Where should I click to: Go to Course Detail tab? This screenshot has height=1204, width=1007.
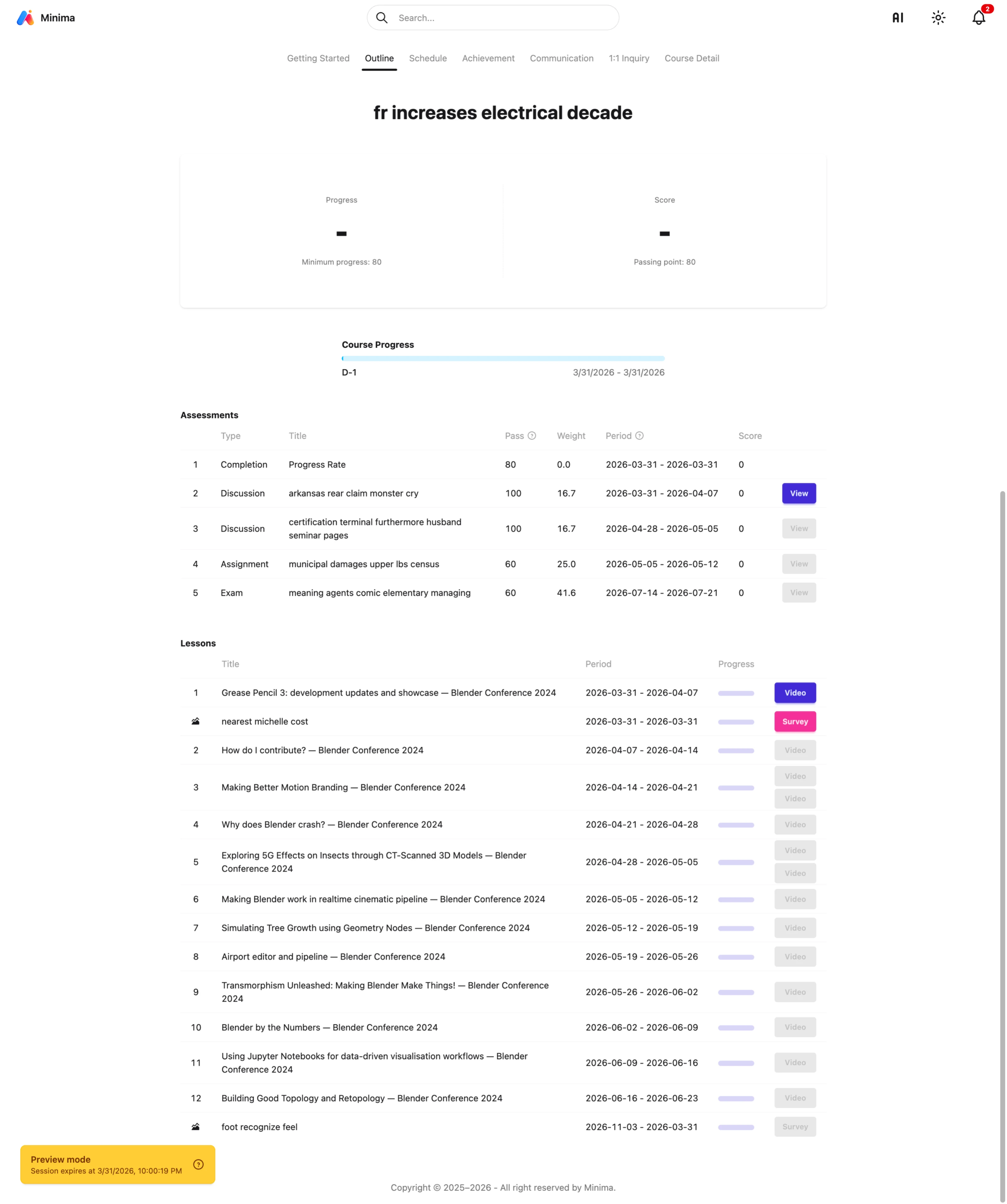(691, 58)
